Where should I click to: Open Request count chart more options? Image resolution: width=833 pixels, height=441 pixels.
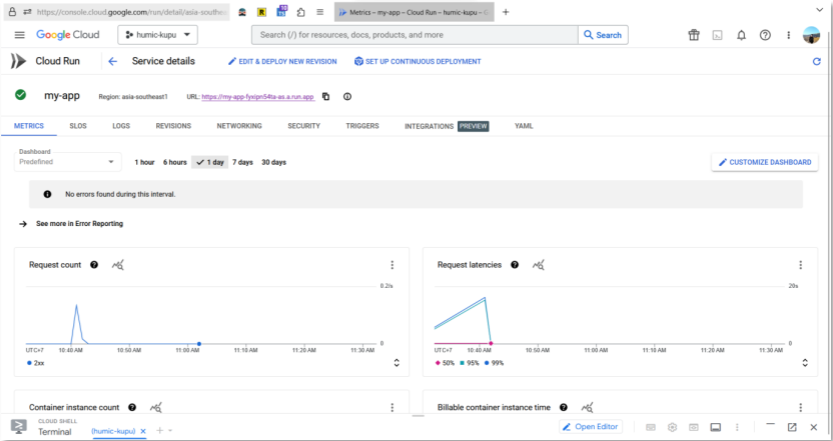click(392, 265)
